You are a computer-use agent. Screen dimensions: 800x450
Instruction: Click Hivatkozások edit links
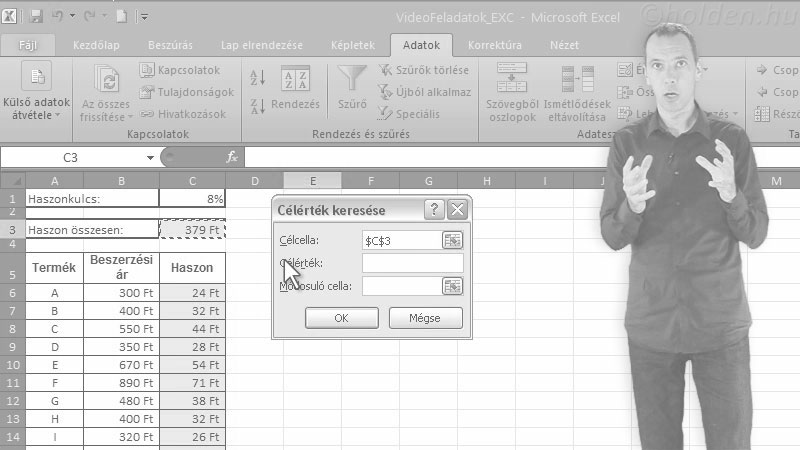183,114
